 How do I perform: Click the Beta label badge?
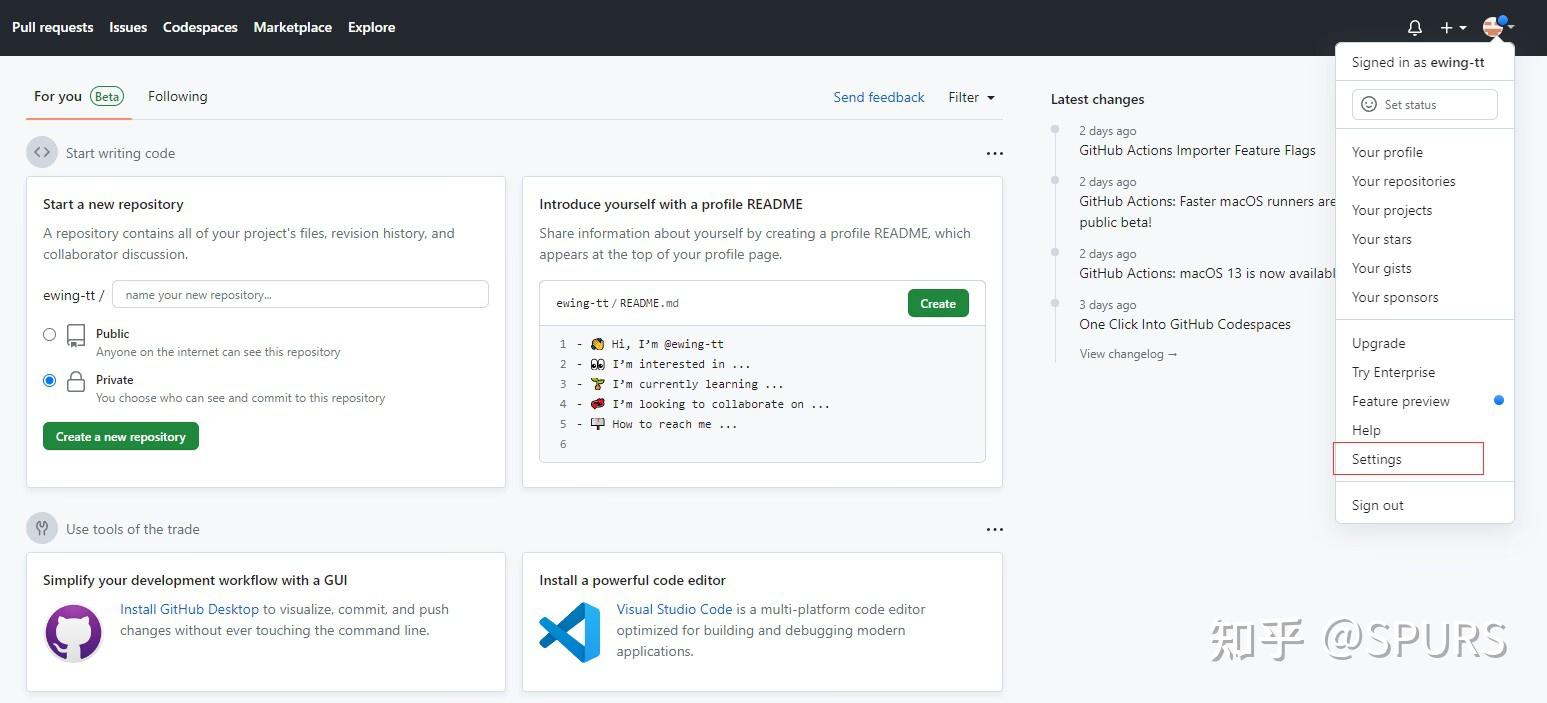click(107, 97)
